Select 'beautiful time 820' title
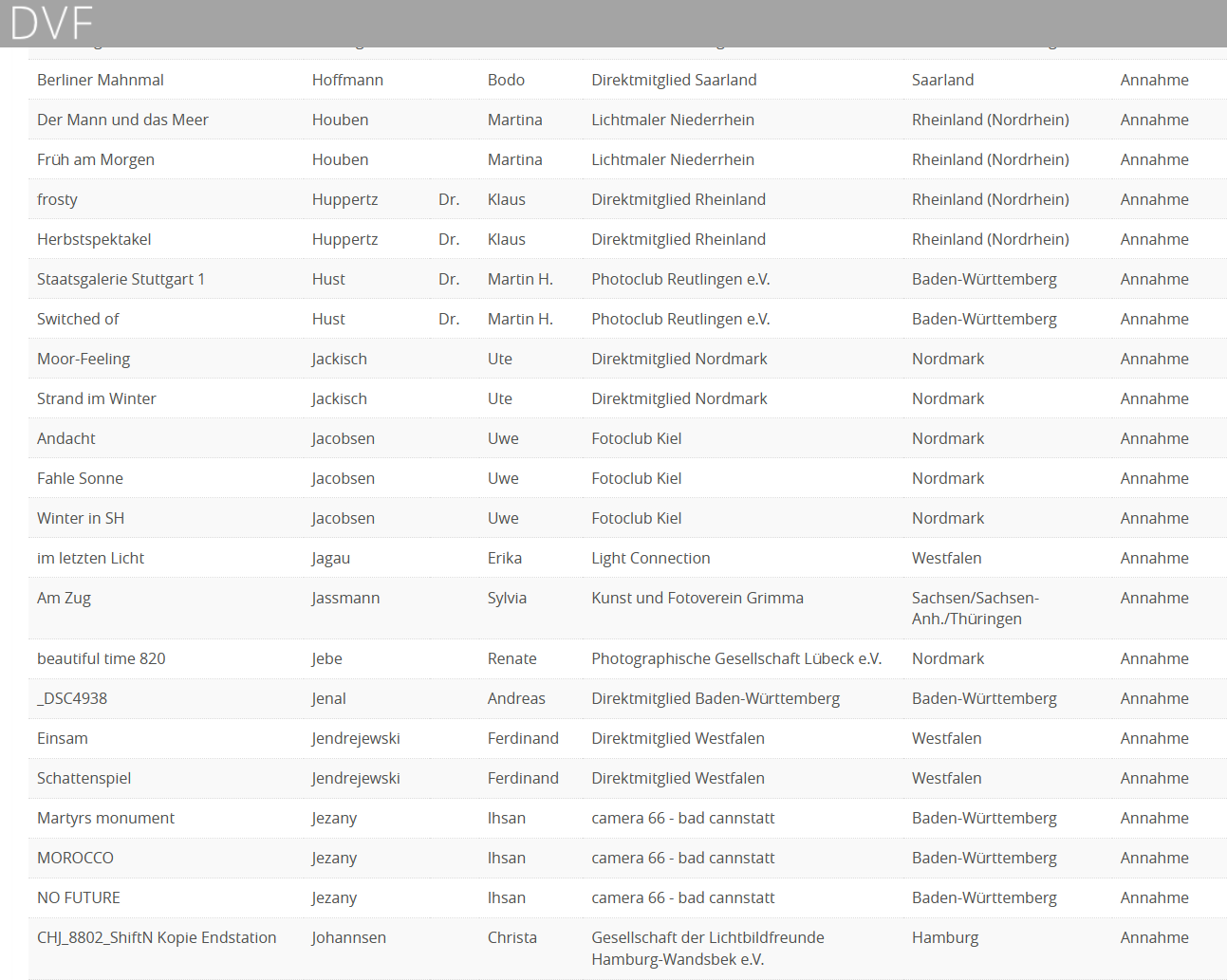 pos(102,658)
